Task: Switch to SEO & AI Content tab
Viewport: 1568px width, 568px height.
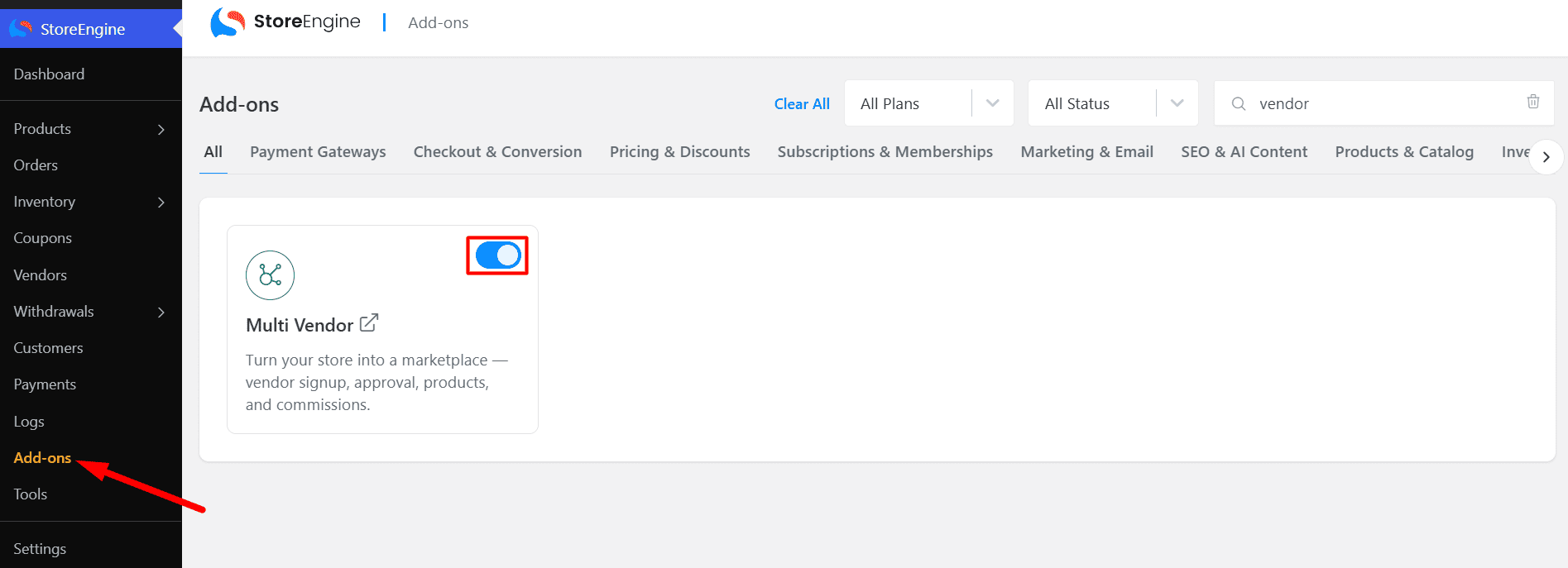Action: click(1244, 152)
